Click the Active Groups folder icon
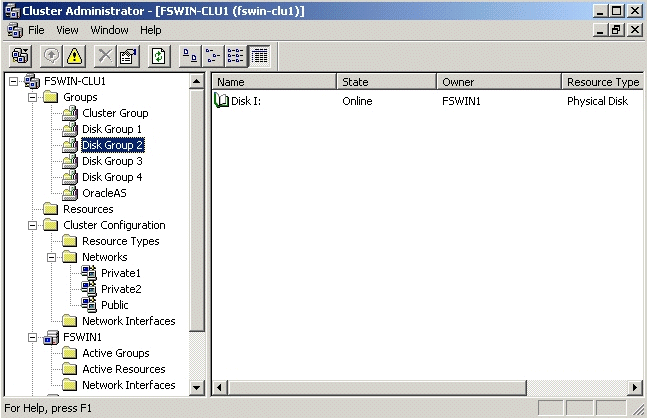 click(70, 353)
